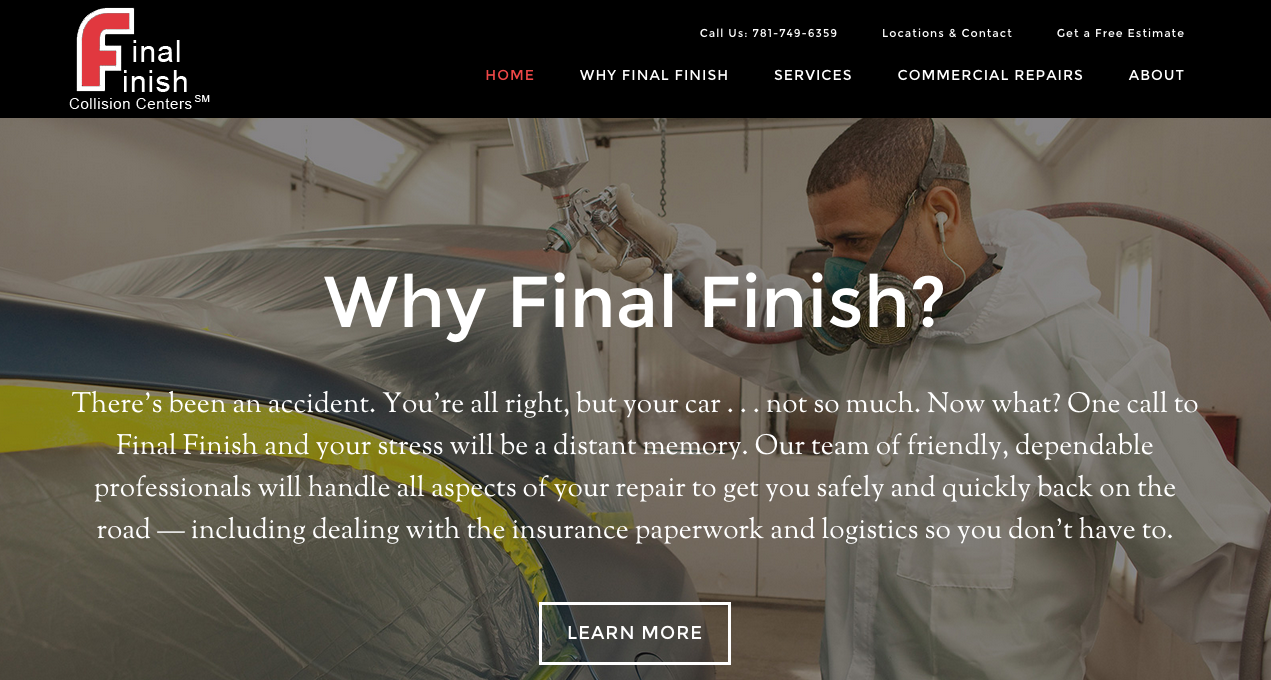Request a free estimate from header
1271x680 pixels.
tap(1120, 33)
